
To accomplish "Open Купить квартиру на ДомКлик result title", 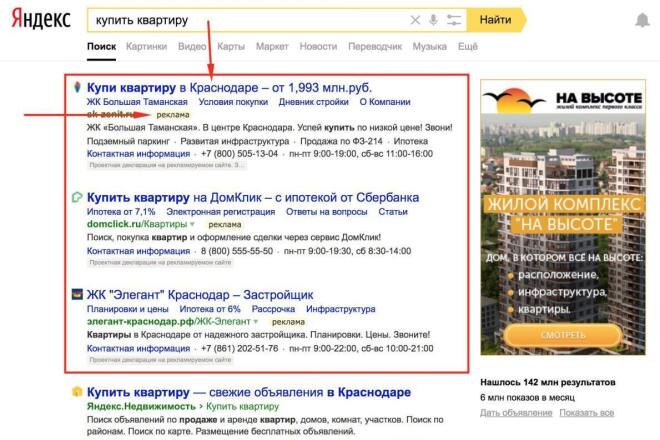I will coord(253,197).
